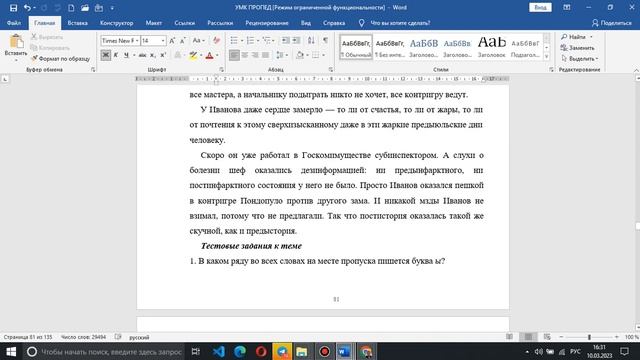Viewport: 640px width, 360px height.
Task: Toggle superscript formatting
Action: pyautogui.click(x=163, y=55)
